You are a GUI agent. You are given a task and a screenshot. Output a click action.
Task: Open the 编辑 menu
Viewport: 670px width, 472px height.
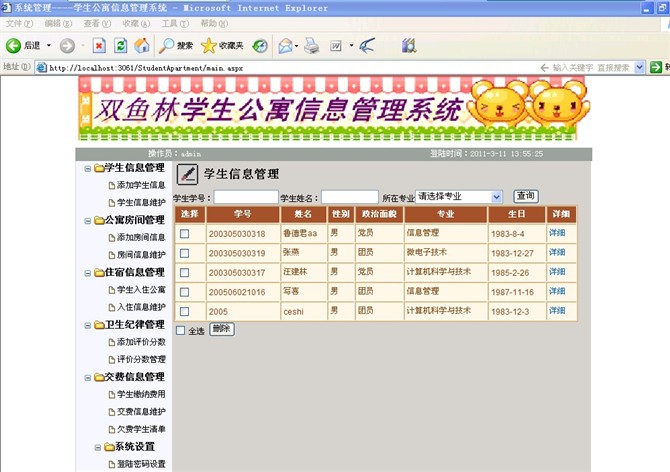[58, 23]
